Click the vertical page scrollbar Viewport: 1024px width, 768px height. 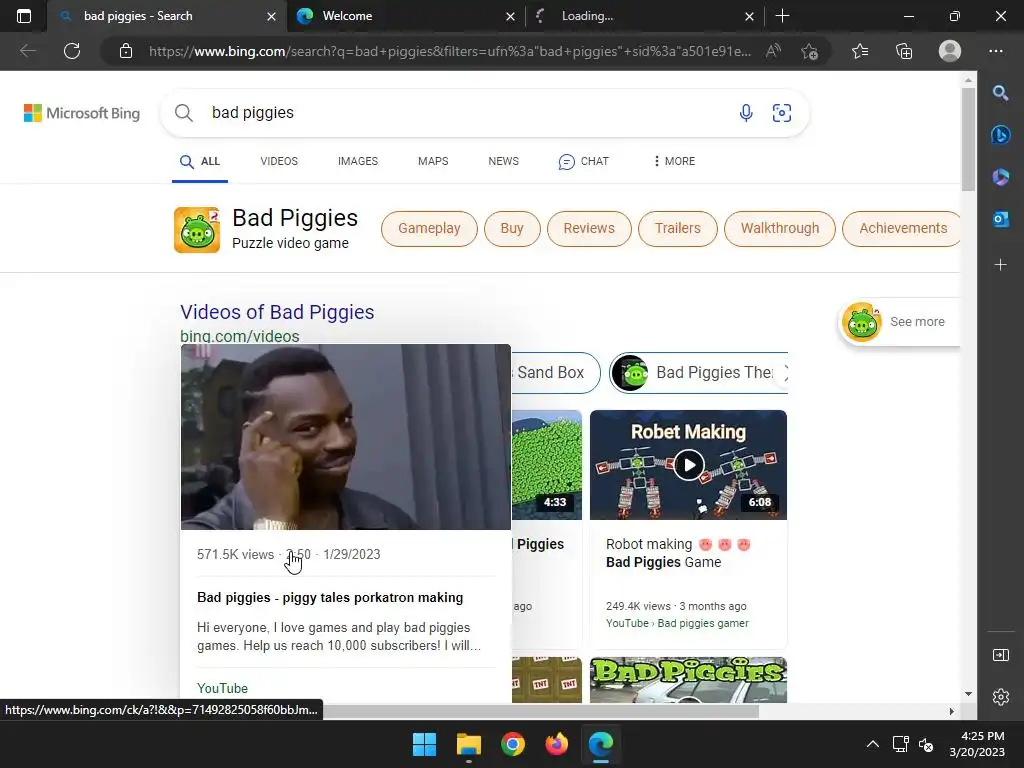968,138
